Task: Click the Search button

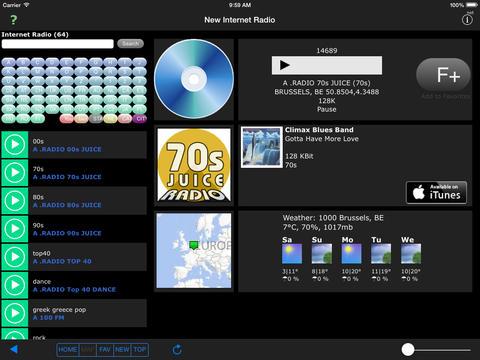Action: tap(130, 44)
